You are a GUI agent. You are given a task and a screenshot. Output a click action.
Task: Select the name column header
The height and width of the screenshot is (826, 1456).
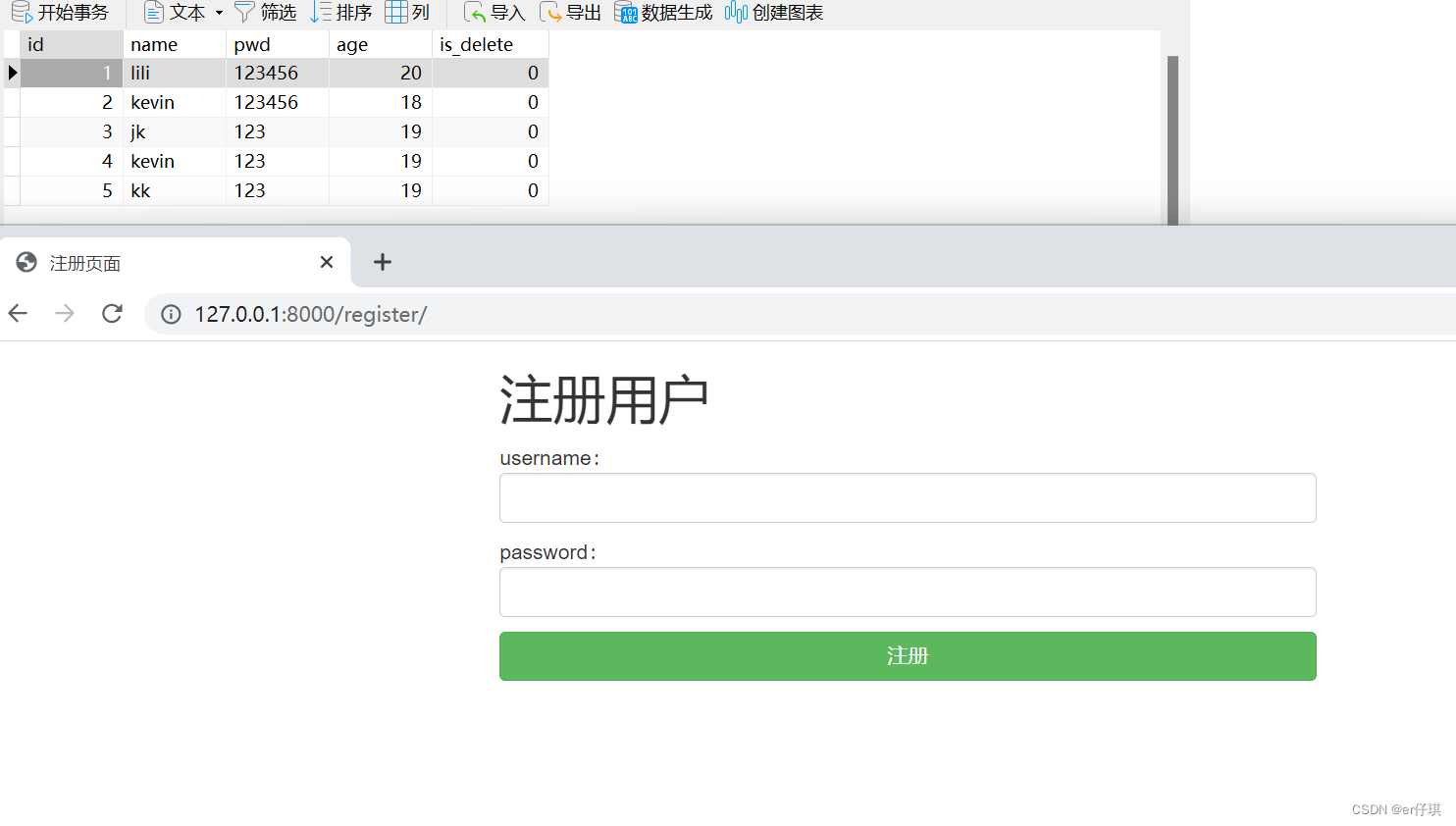coord(175,44)
